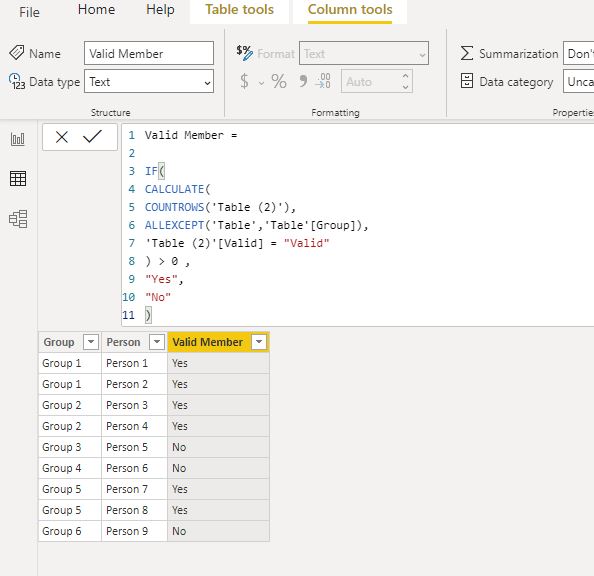
Task: Cancel formula with the X icon
Action: (62, 137)
